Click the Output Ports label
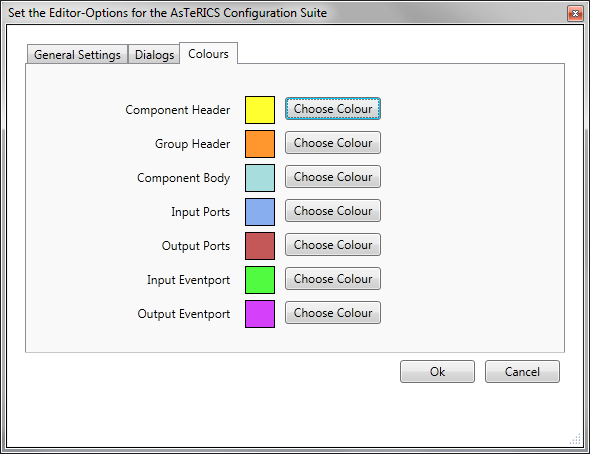 point(196,246)
